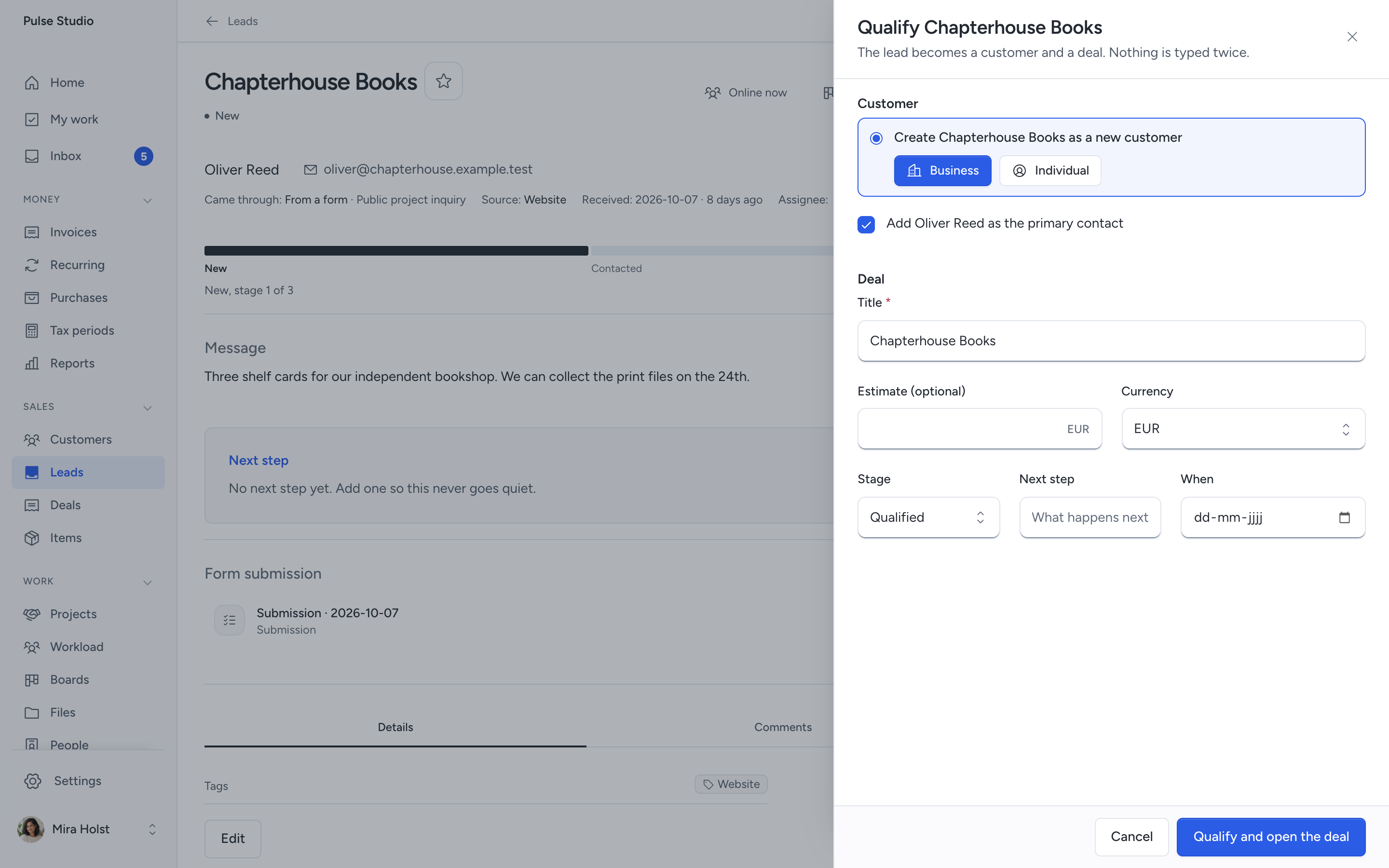Viewport: 1389px width, 868px height.
Task: Toggle Add Oliver Reed as primary contact
Action: point(866,224)
